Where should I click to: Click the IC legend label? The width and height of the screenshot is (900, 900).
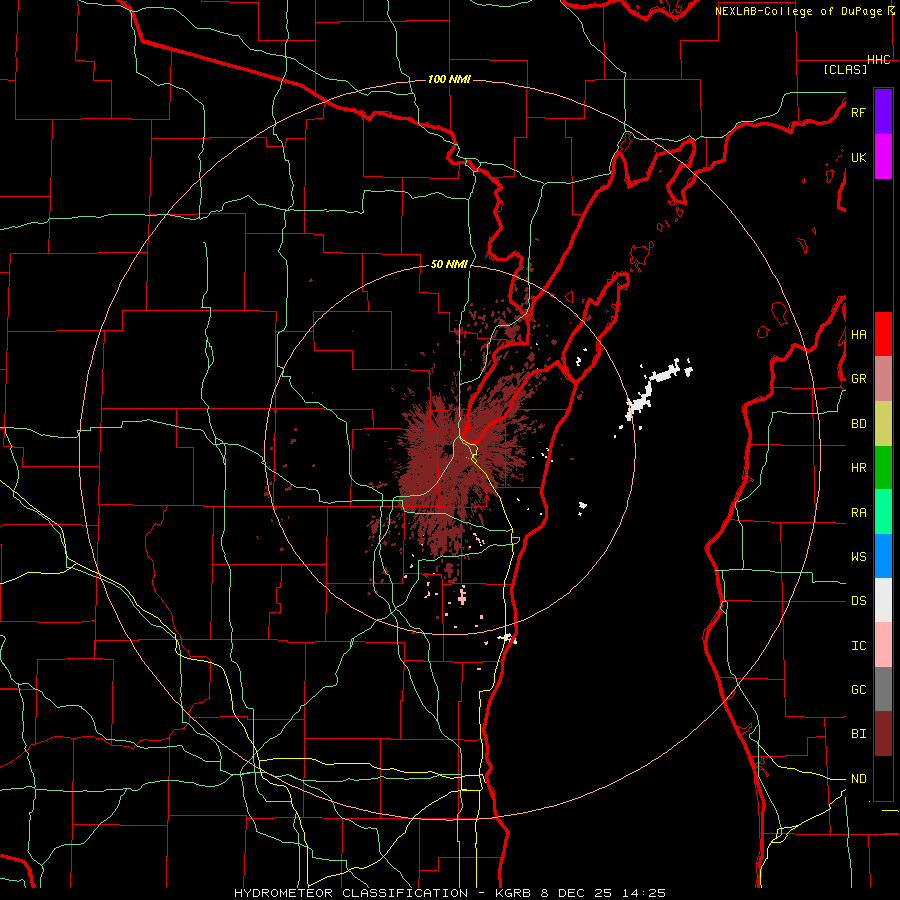click(x=858, y=646)
